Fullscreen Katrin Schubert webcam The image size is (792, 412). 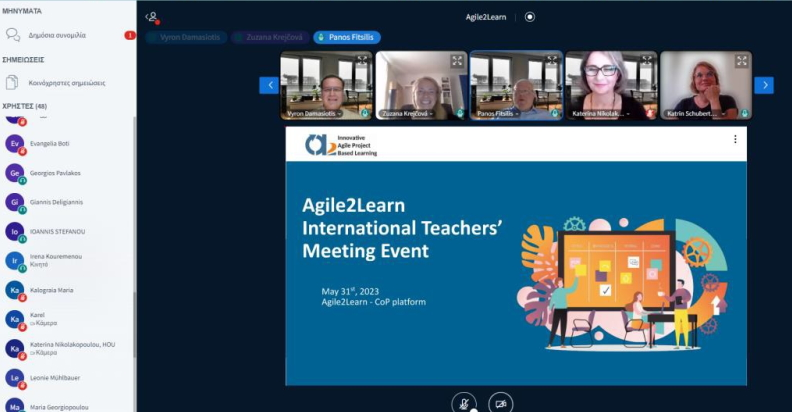pos(742,61)
